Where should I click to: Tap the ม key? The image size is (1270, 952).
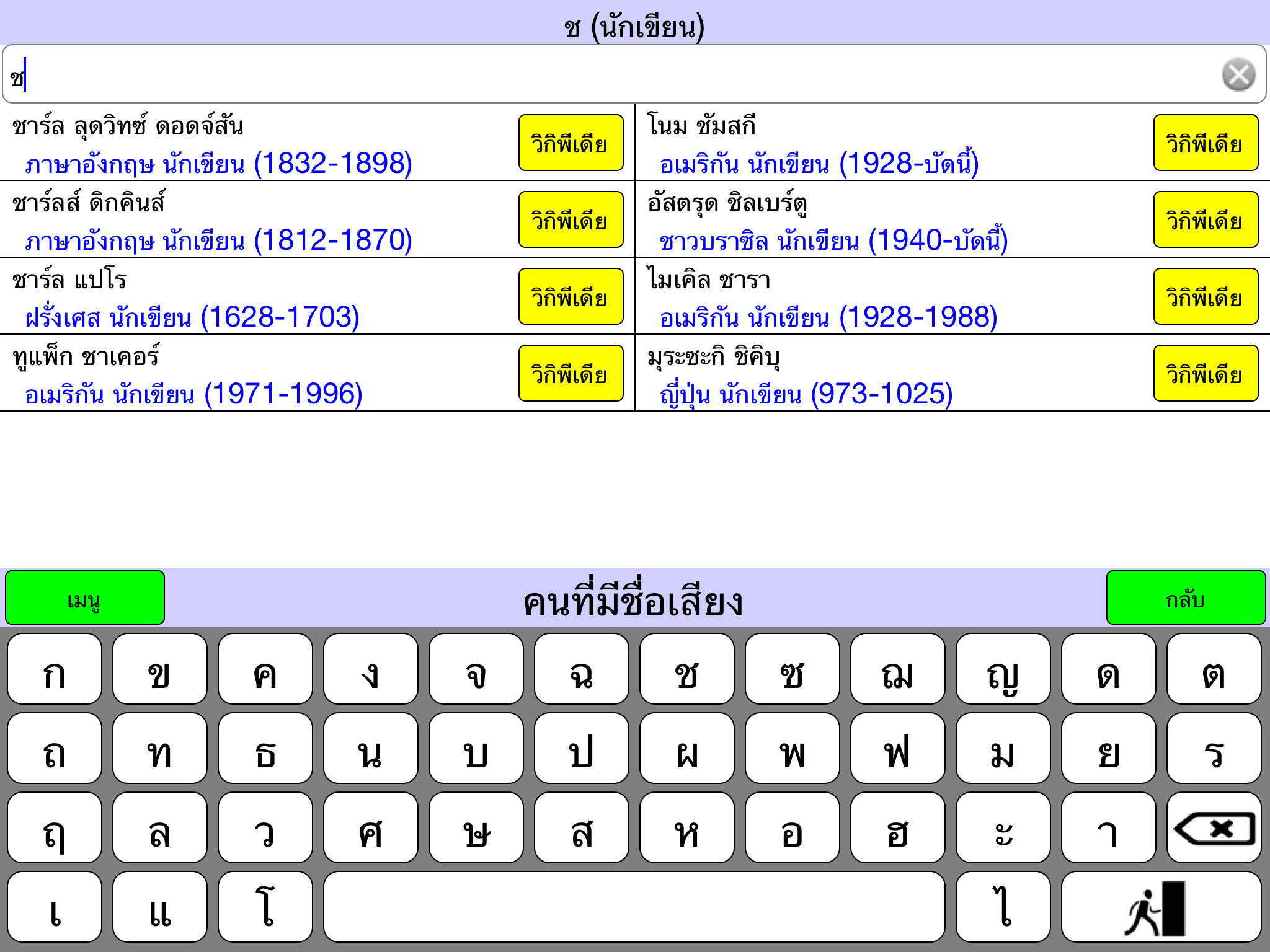point(1003,748)
